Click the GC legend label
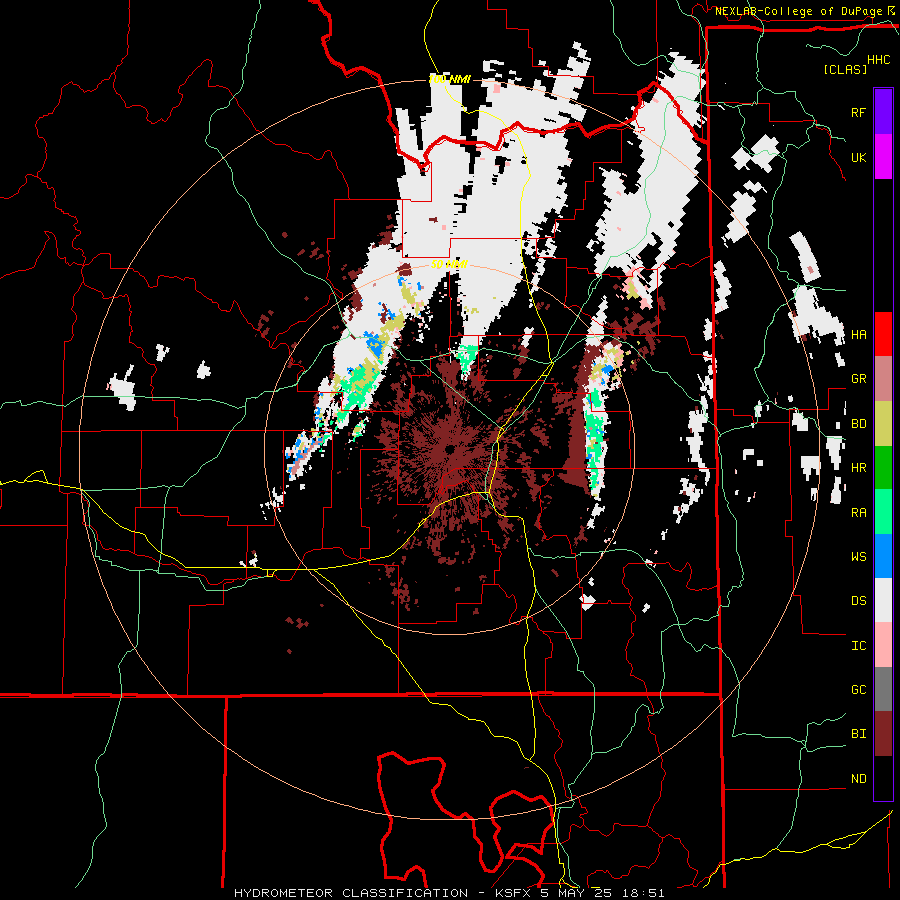Screen dimensions: 900x900 858,690
